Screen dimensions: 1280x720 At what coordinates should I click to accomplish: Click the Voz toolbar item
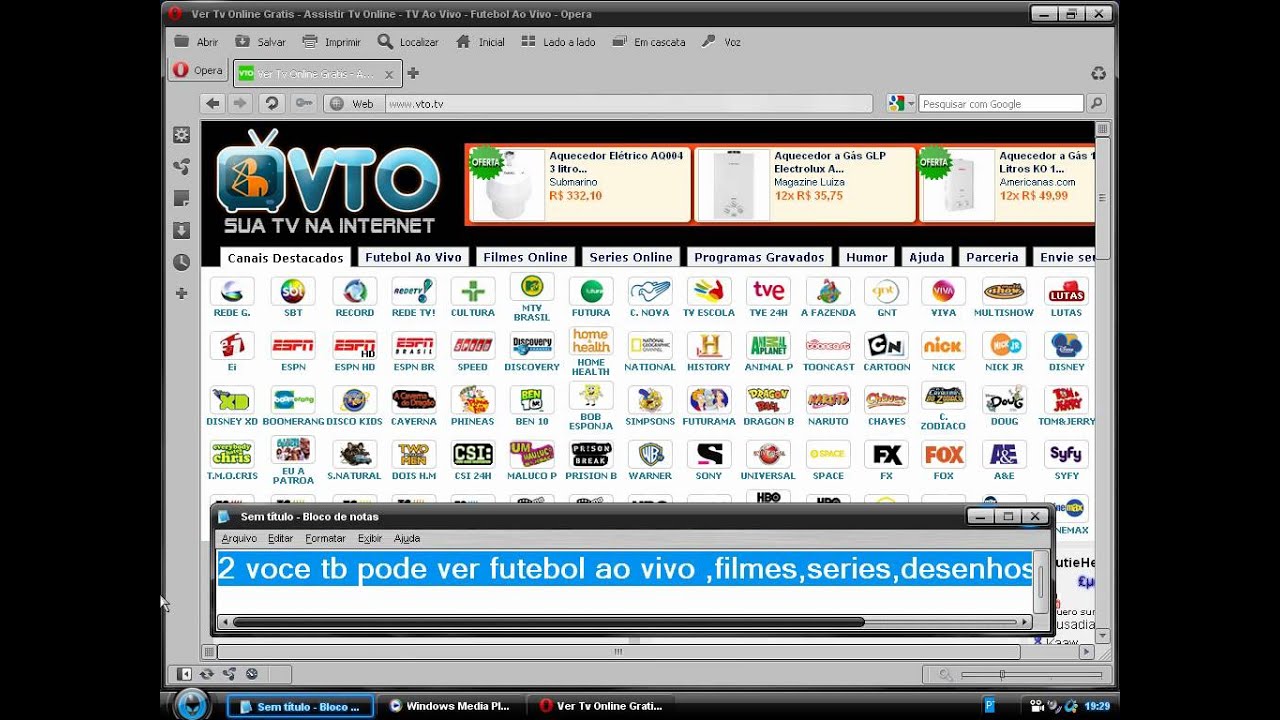721,42
